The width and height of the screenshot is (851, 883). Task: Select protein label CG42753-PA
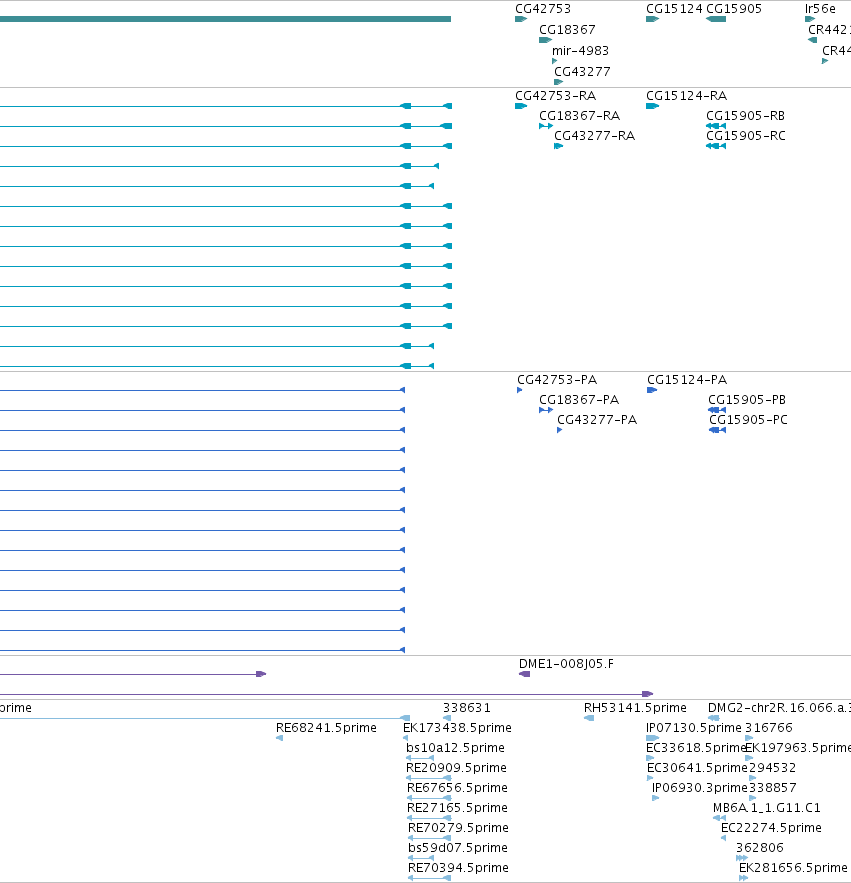(x=557, y=380)
